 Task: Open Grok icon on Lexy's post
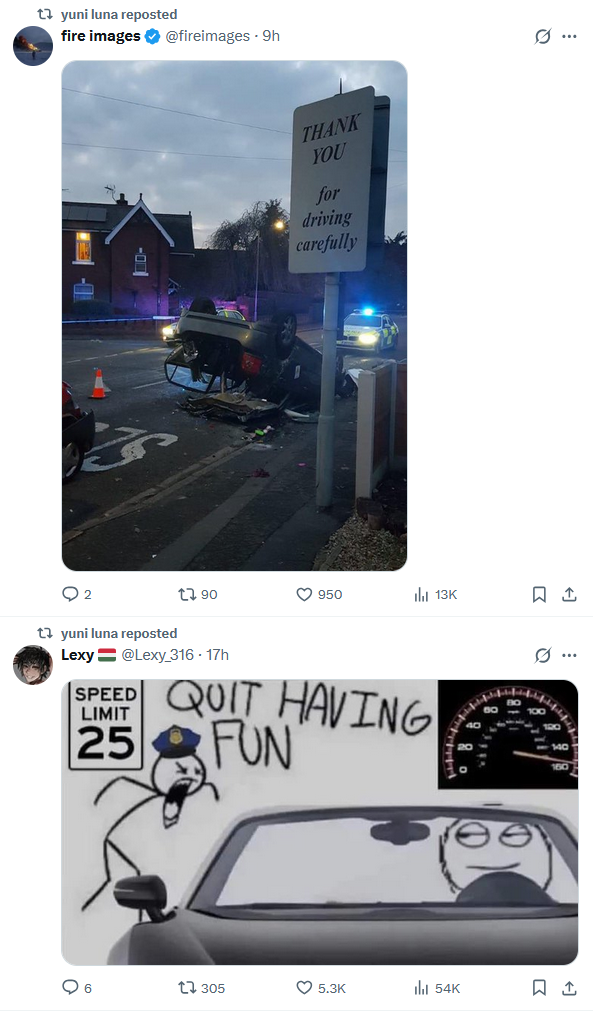click(543, 655)
